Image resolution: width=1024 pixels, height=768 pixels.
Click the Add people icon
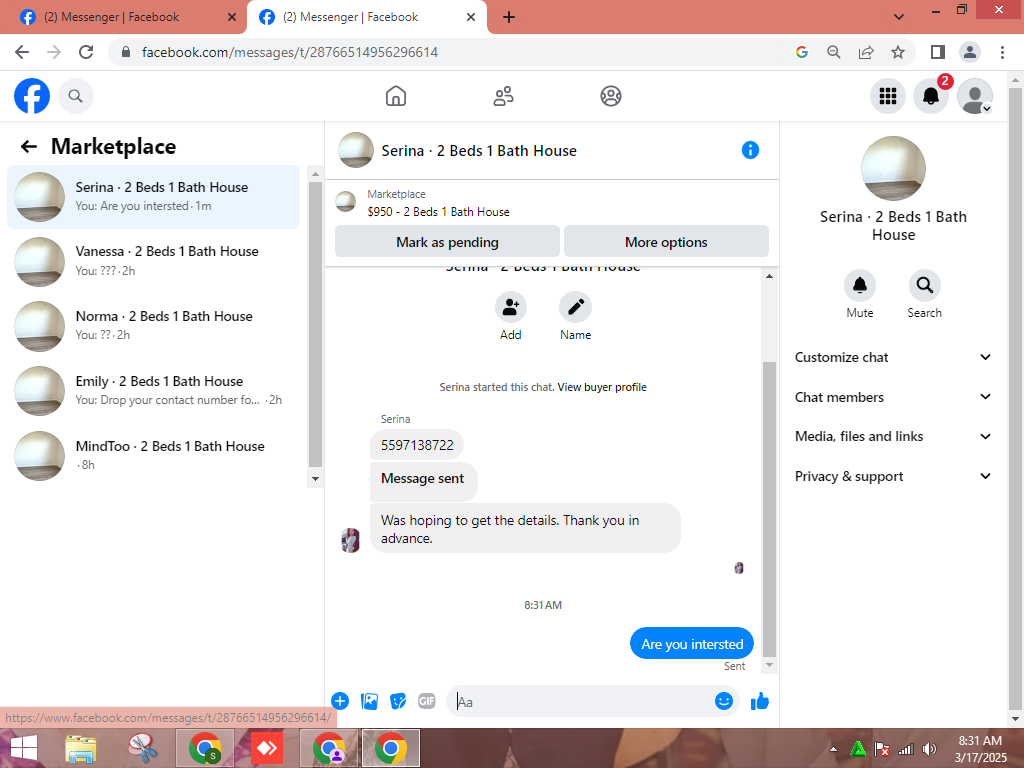(511, 307)
